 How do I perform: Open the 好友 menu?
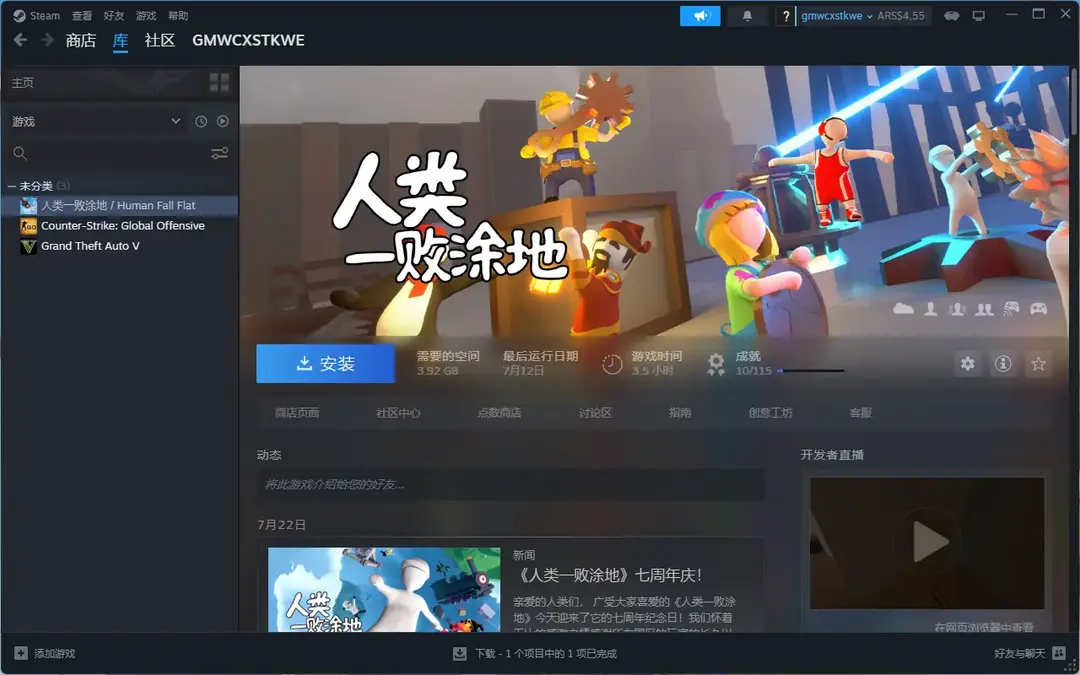coord(114,16)
